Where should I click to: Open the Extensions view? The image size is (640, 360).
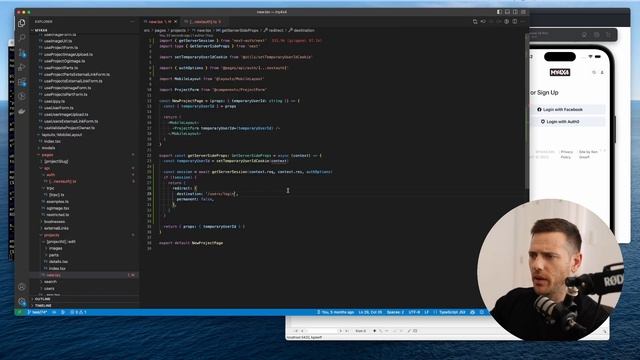pyautogui.click(x=22, y=82)
